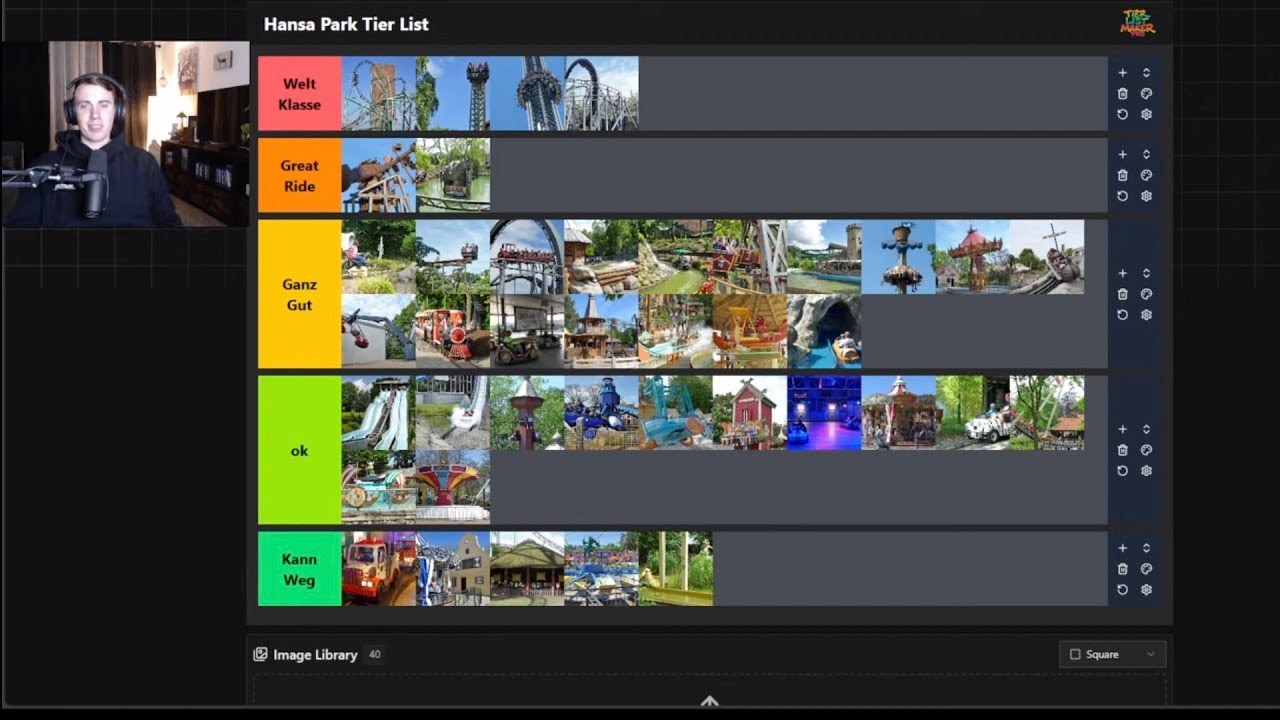Select the cave boat ride image in Ganz Gut
This screenshot has height=720, width=1280.
[823, 331]
